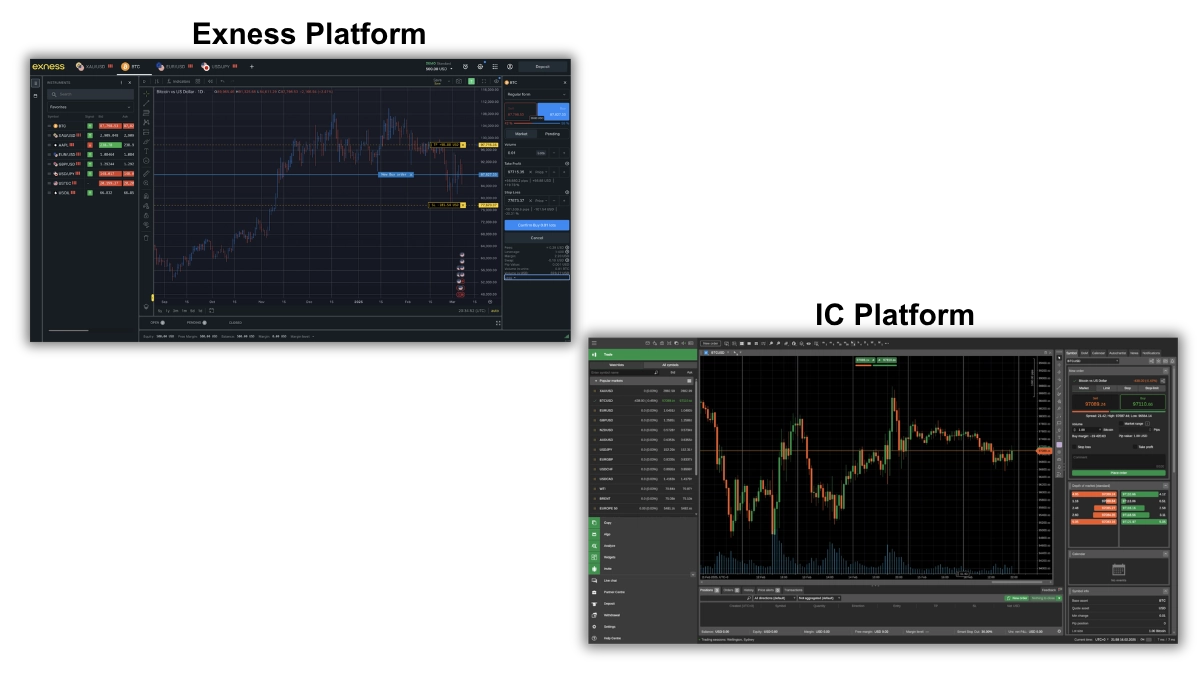Cancel the order in the Exness panel
The height and width of the screenshot is (675, 1200).
click(x=537, y=238)
